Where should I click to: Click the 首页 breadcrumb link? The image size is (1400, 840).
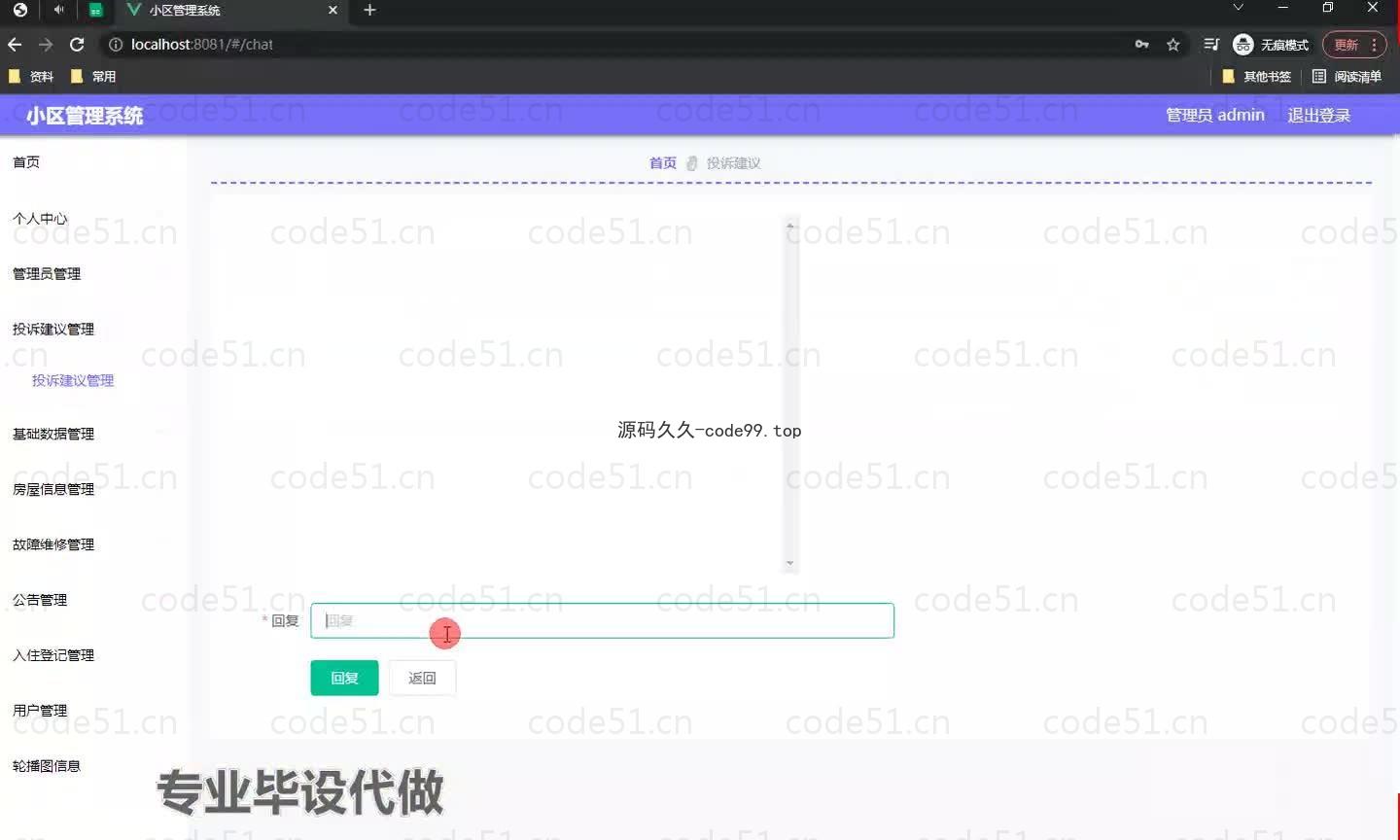pos(663,163)
